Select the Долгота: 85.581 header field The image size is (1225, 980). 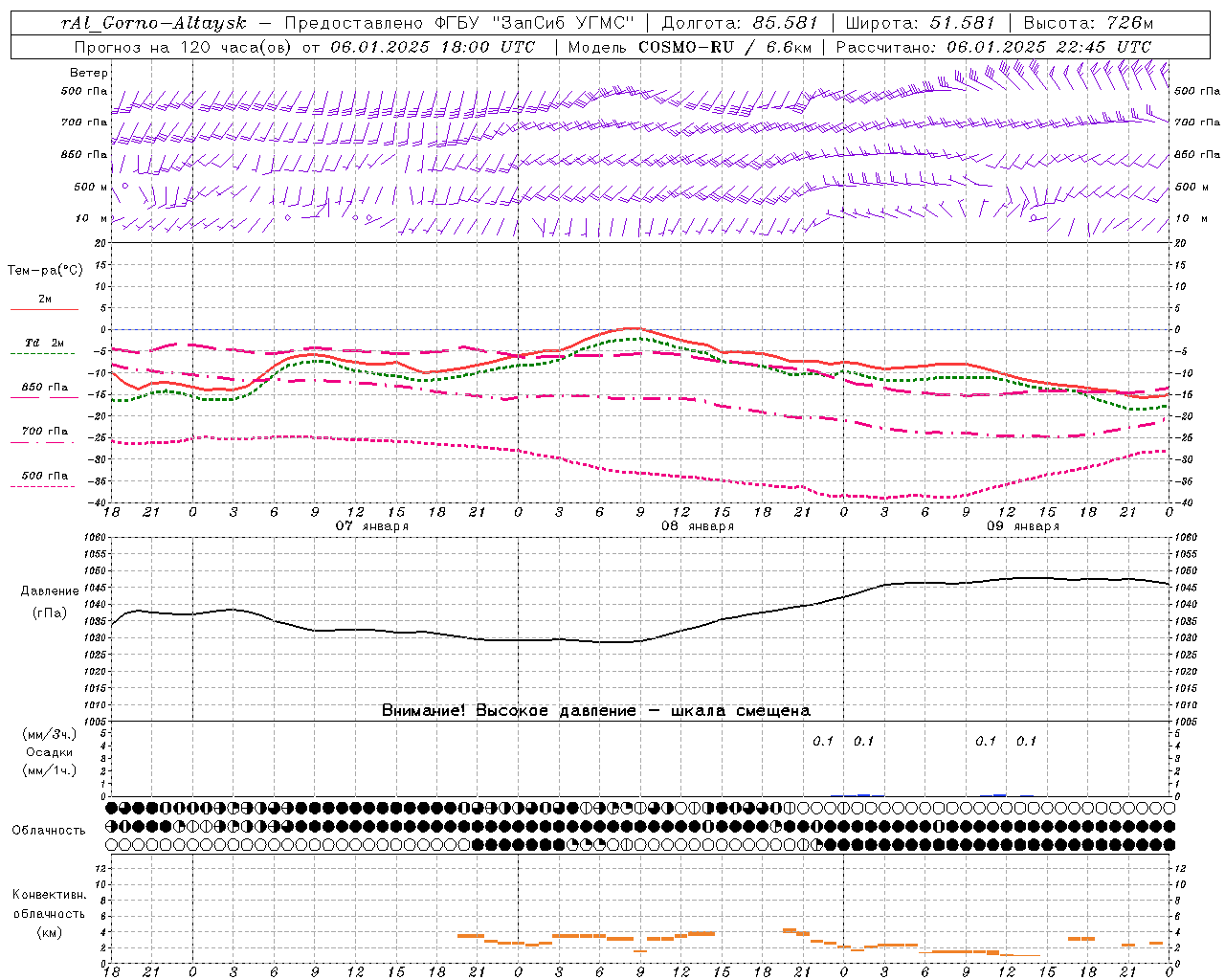[x=740, y=23]
